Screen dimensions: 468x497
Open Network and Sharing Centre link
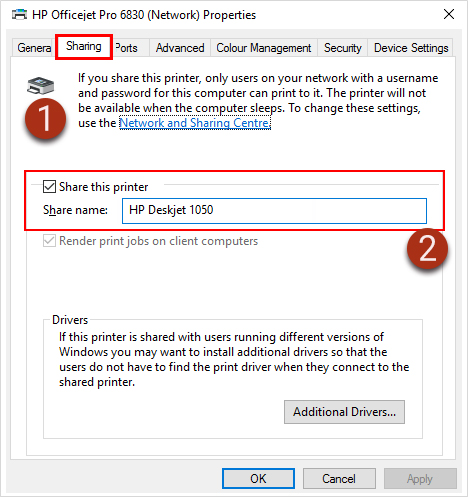(195, 123)
